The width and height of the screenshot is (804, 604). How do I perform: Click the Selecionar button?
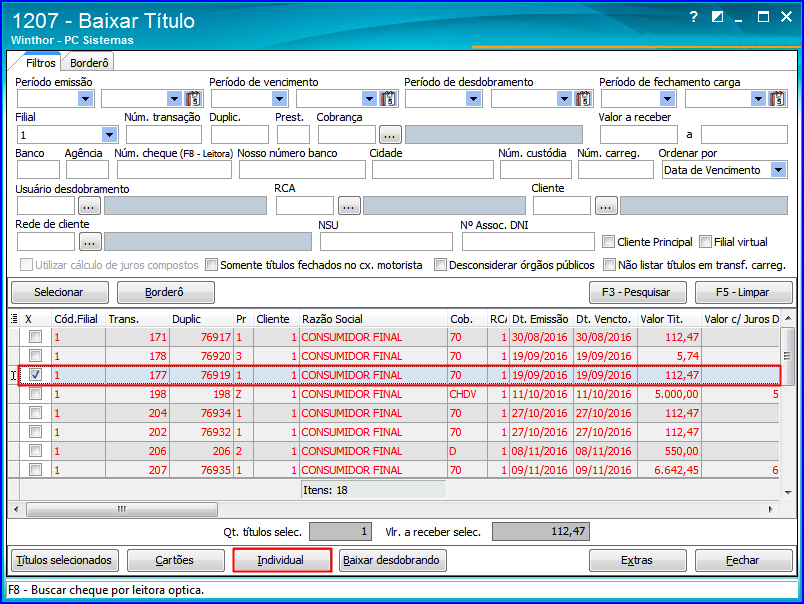click(x=59, y=292)
